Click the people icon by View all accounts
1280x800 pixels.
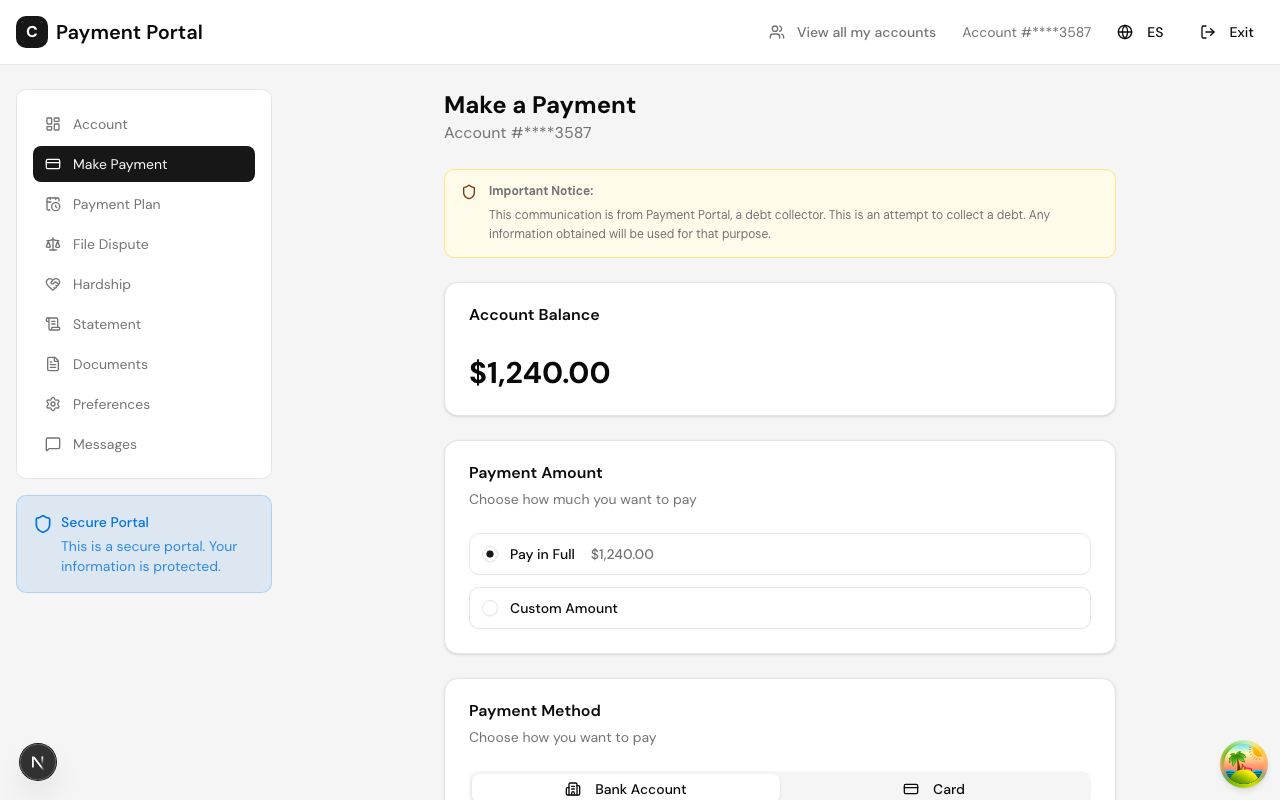tap(777, 32)
